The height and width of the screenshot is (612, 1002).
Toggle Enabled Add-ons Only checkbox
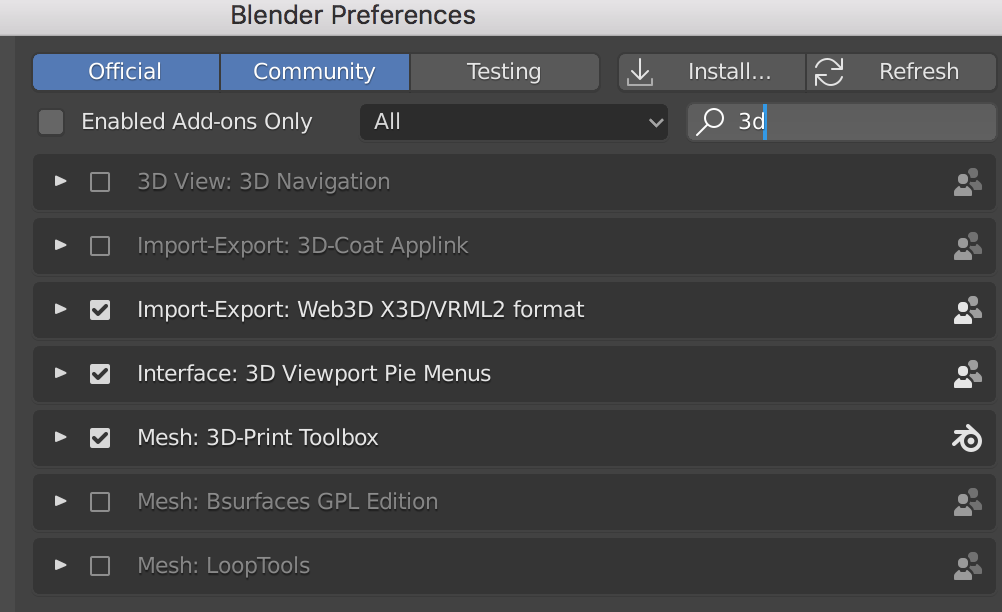pyautogui.click(x=51, y=122)
